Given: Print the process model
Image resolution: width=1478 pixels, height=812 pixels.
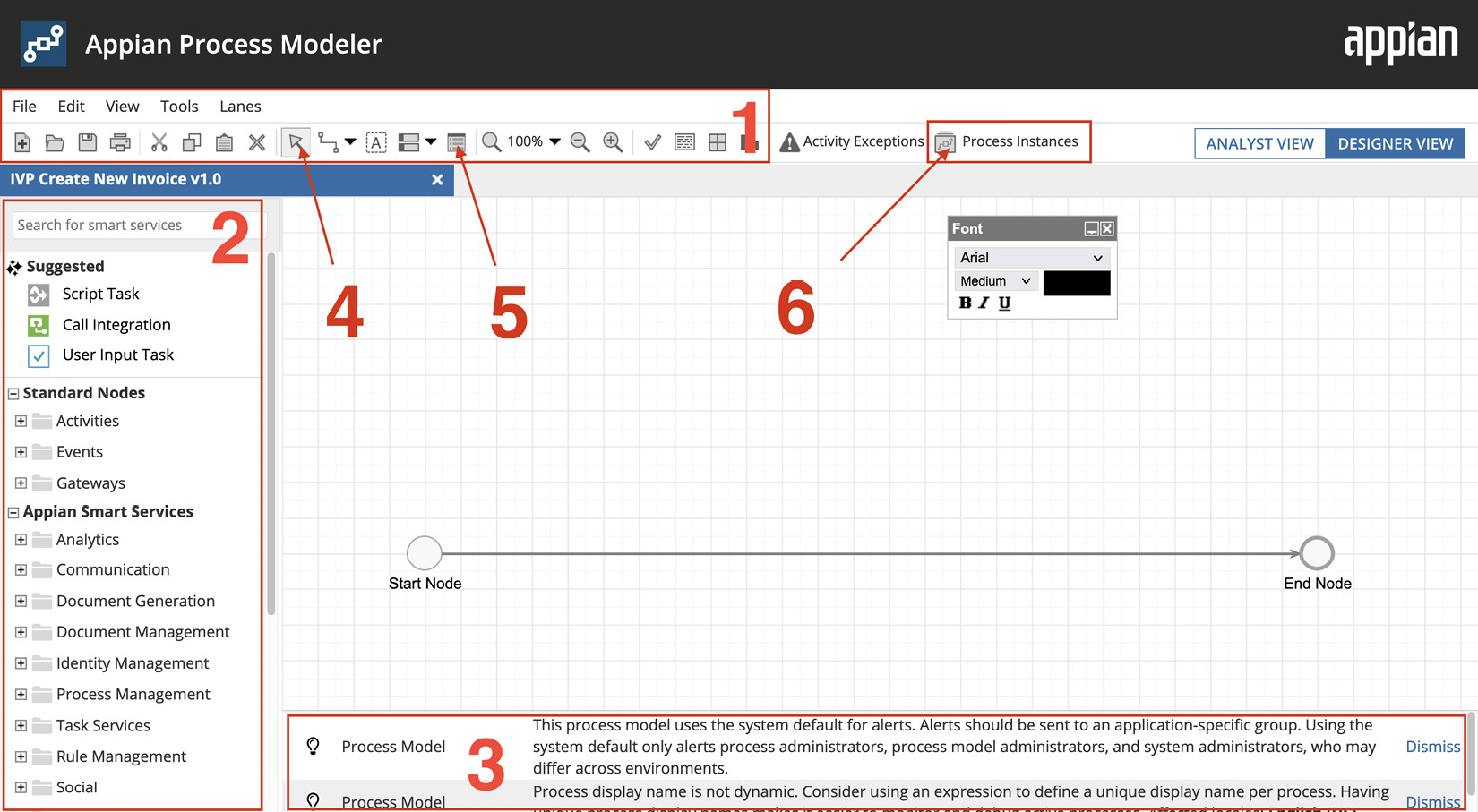Looking at the screenshot, I should 120,142.
